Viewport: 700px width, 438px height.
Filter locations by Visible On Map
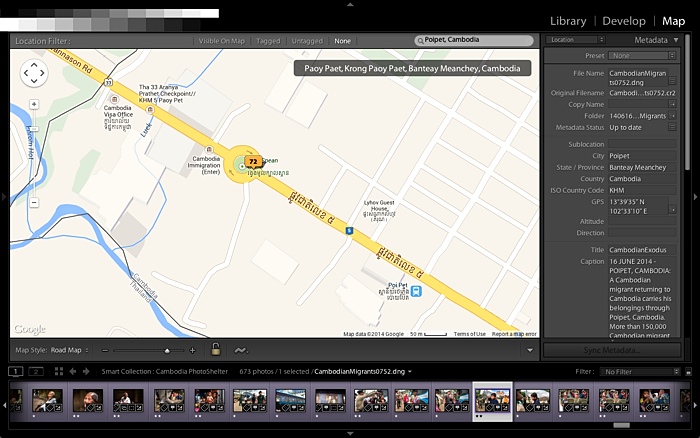[221, 41]
